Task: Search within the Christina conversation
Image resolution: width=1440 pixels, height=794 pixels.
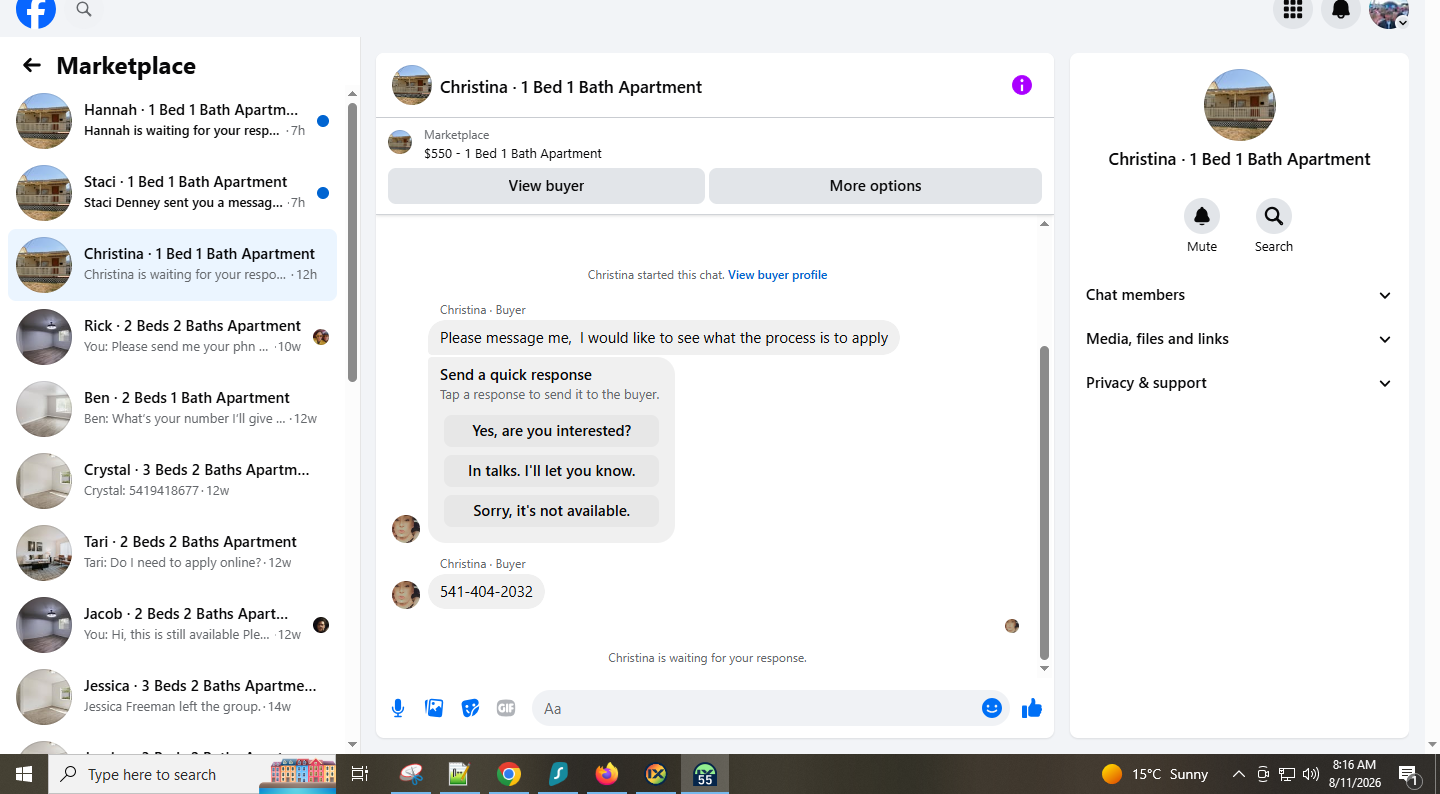Action: point(1274,216)
